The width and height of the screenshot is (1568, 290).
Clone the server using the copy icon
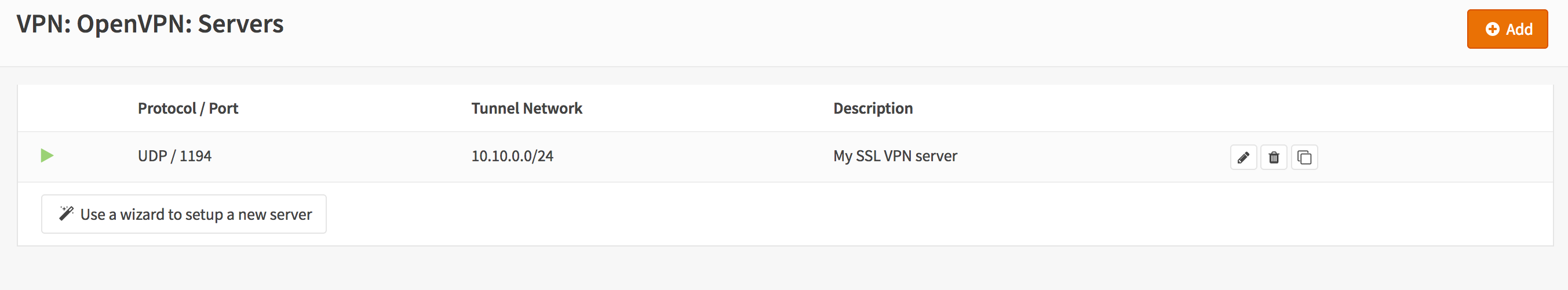(1304, 157)
